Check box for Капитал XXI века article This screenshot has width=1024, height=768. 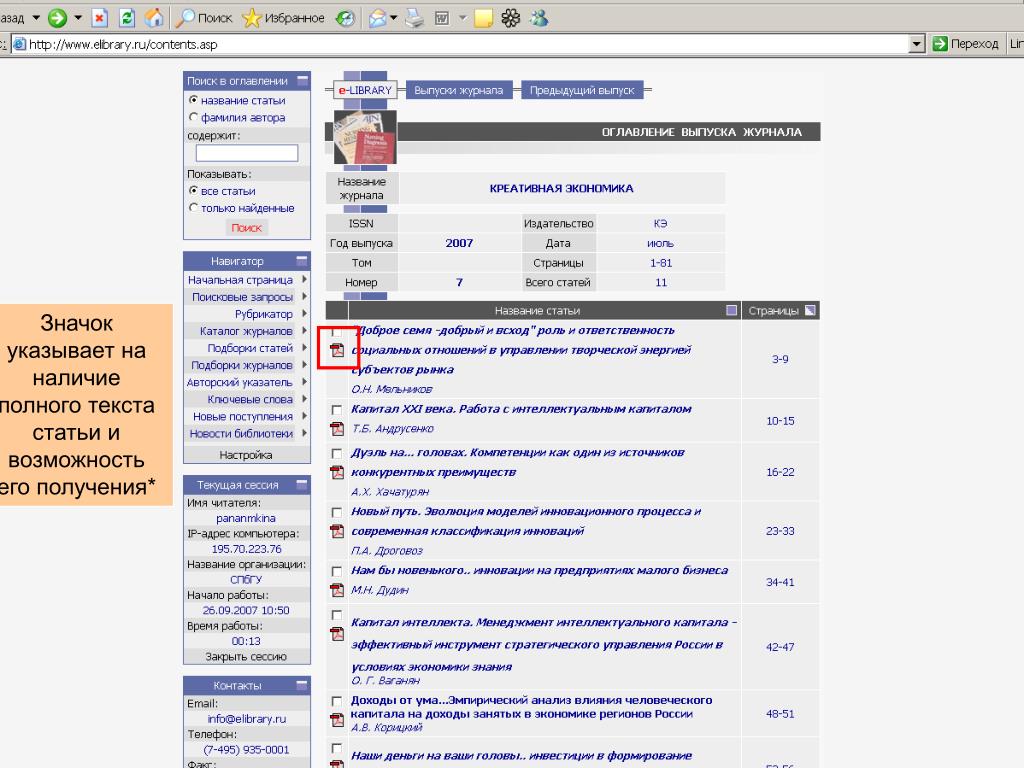pyautogui.click(x=336, y=410)
